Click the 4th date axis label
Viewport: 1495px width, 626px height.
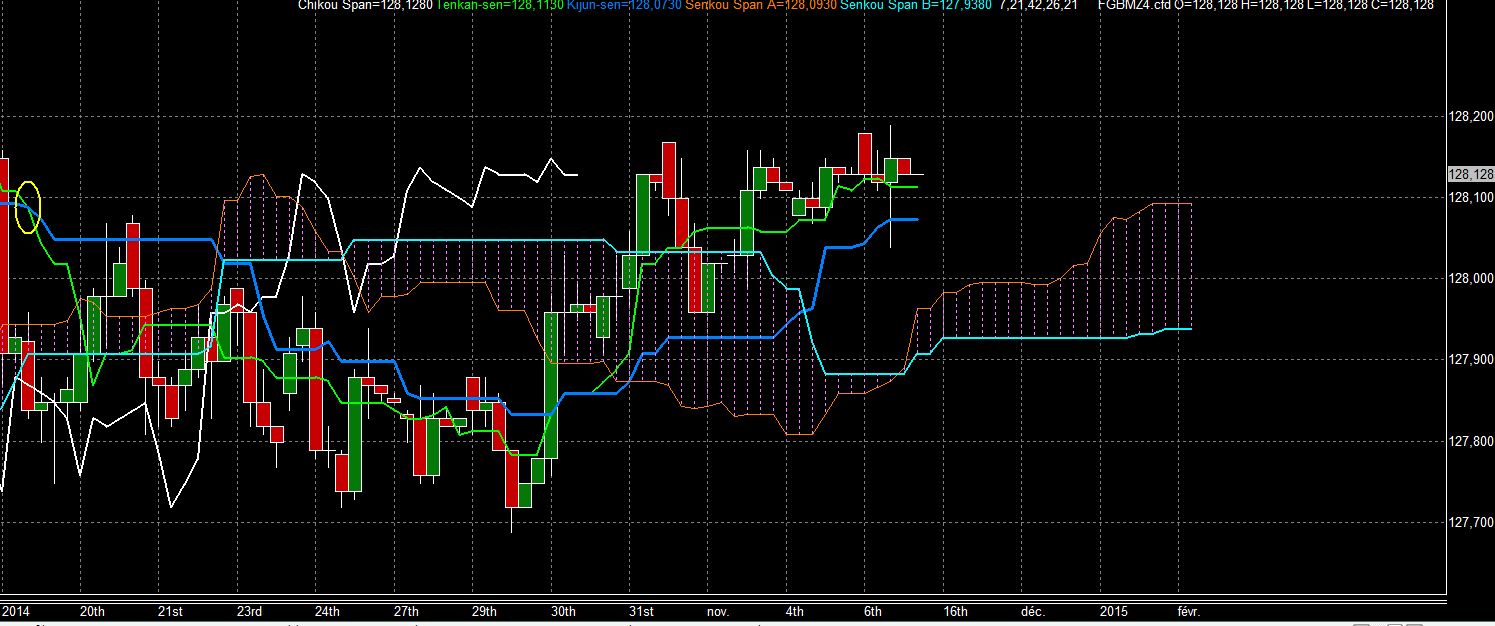coord(794,610)
